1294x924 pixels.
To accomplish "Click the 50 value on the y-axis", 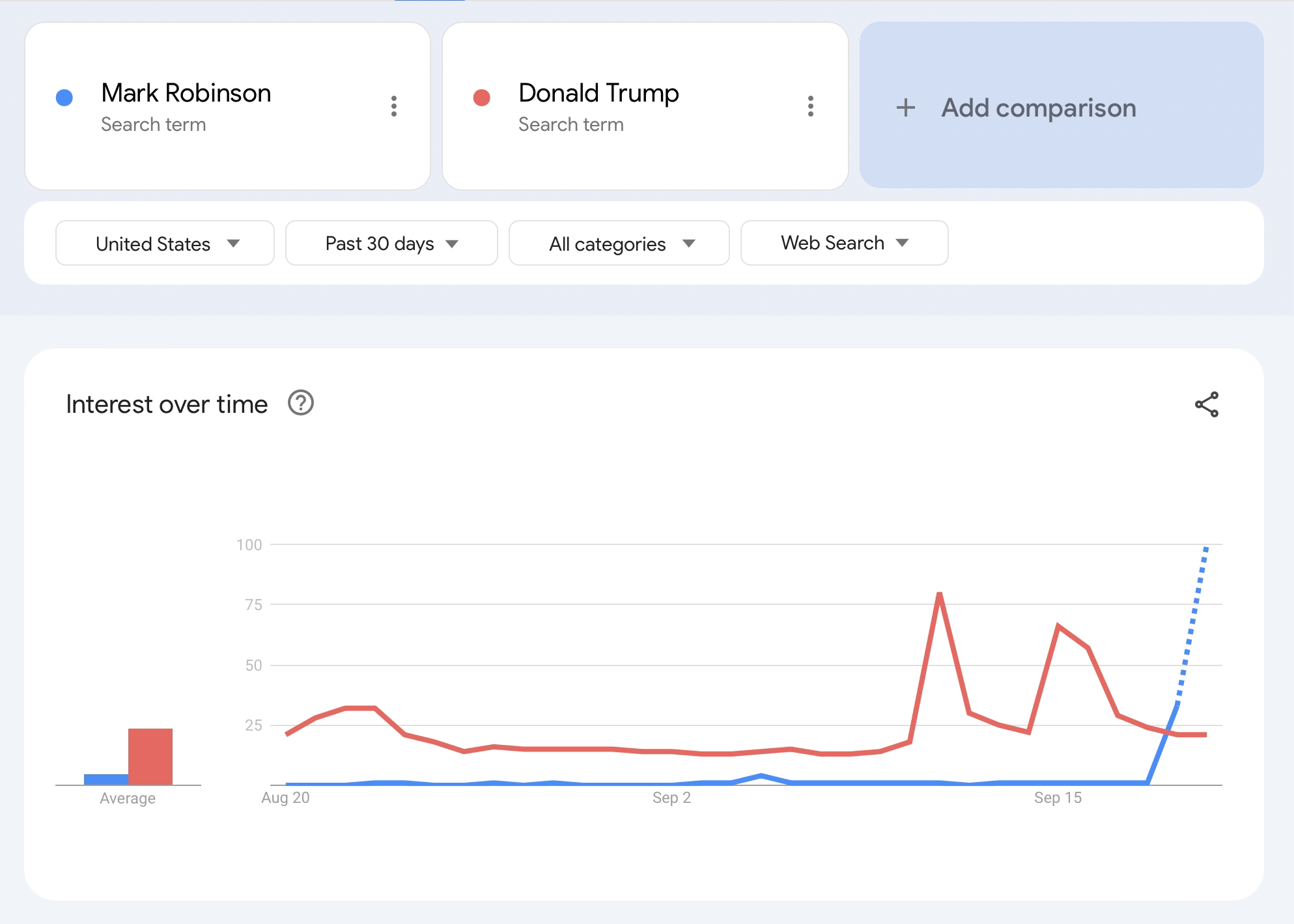I will tap(253, 665).
